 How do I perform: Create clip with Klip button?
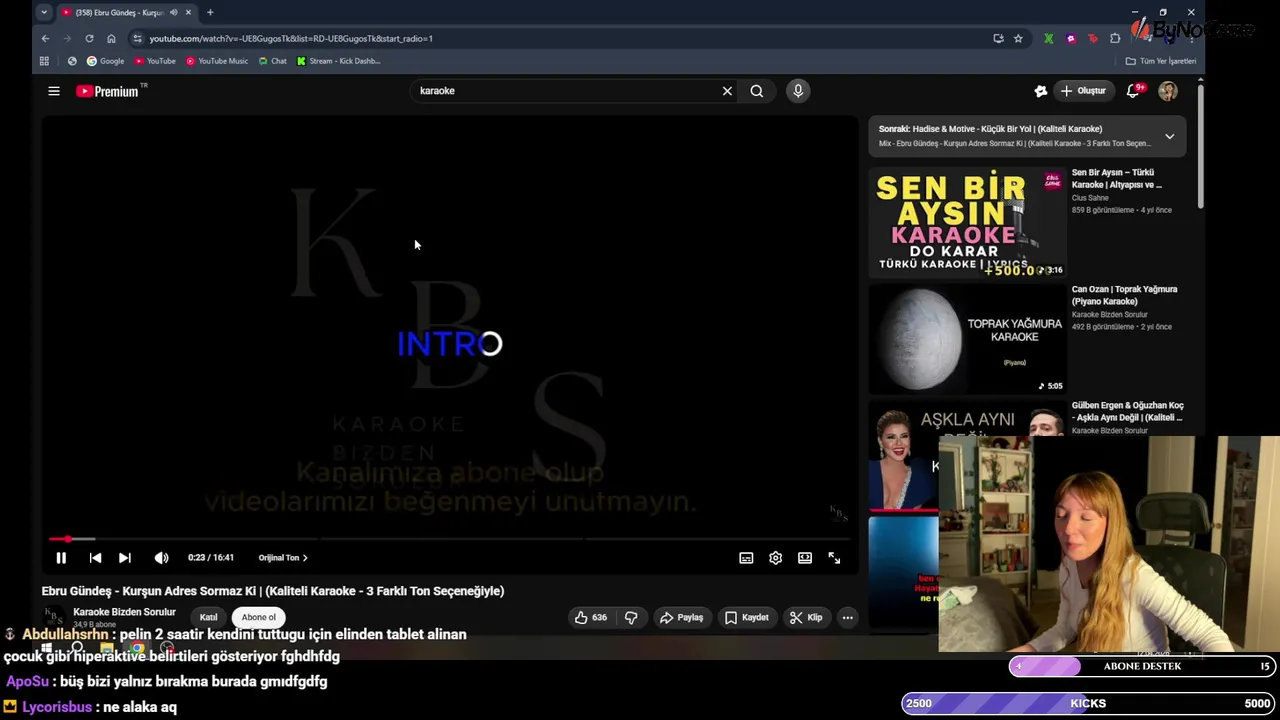pos(806,618)
